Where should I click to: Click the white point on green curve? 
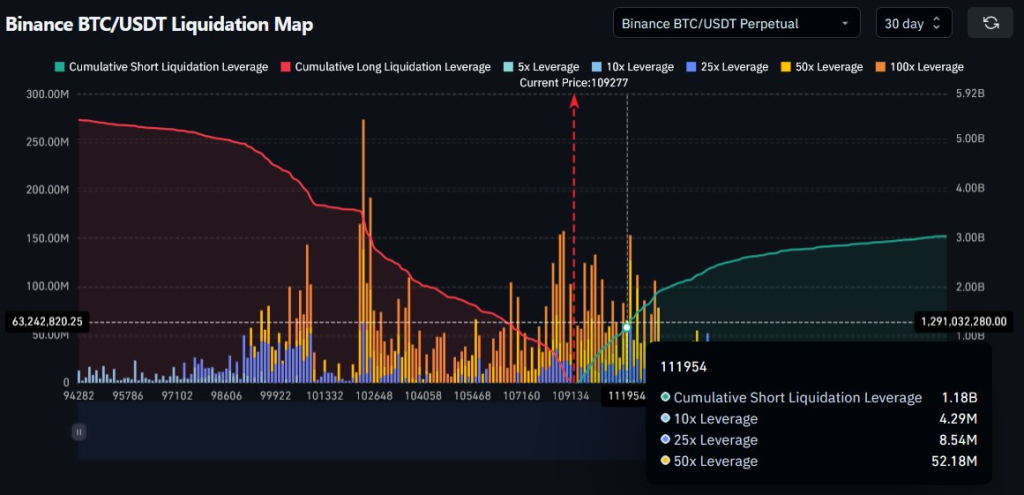tap(627, 327)
